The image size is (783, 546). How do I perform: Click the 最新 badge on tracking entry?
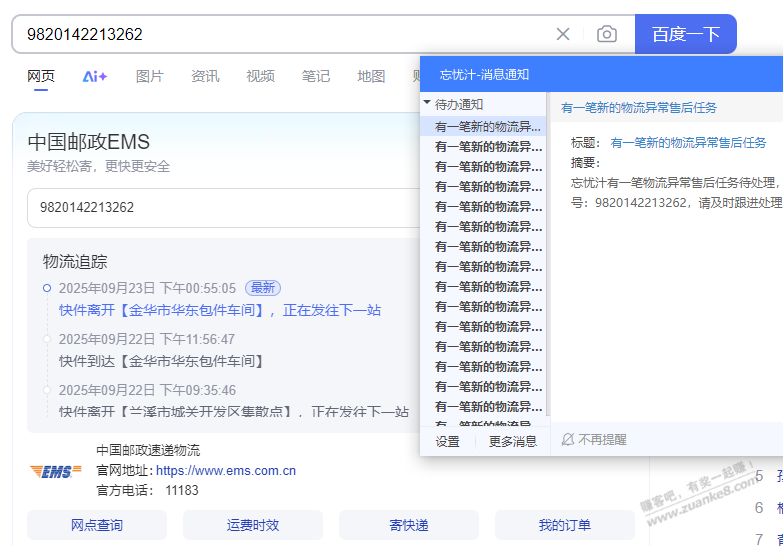coord(263,288)
